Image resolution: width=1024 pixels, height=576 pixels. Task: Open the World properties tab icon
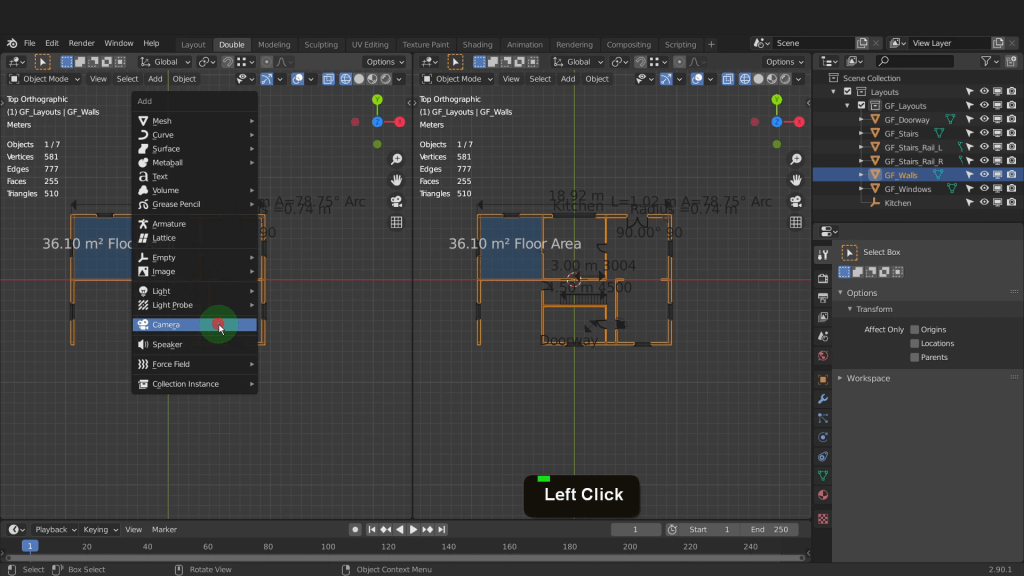coord(823,355)
